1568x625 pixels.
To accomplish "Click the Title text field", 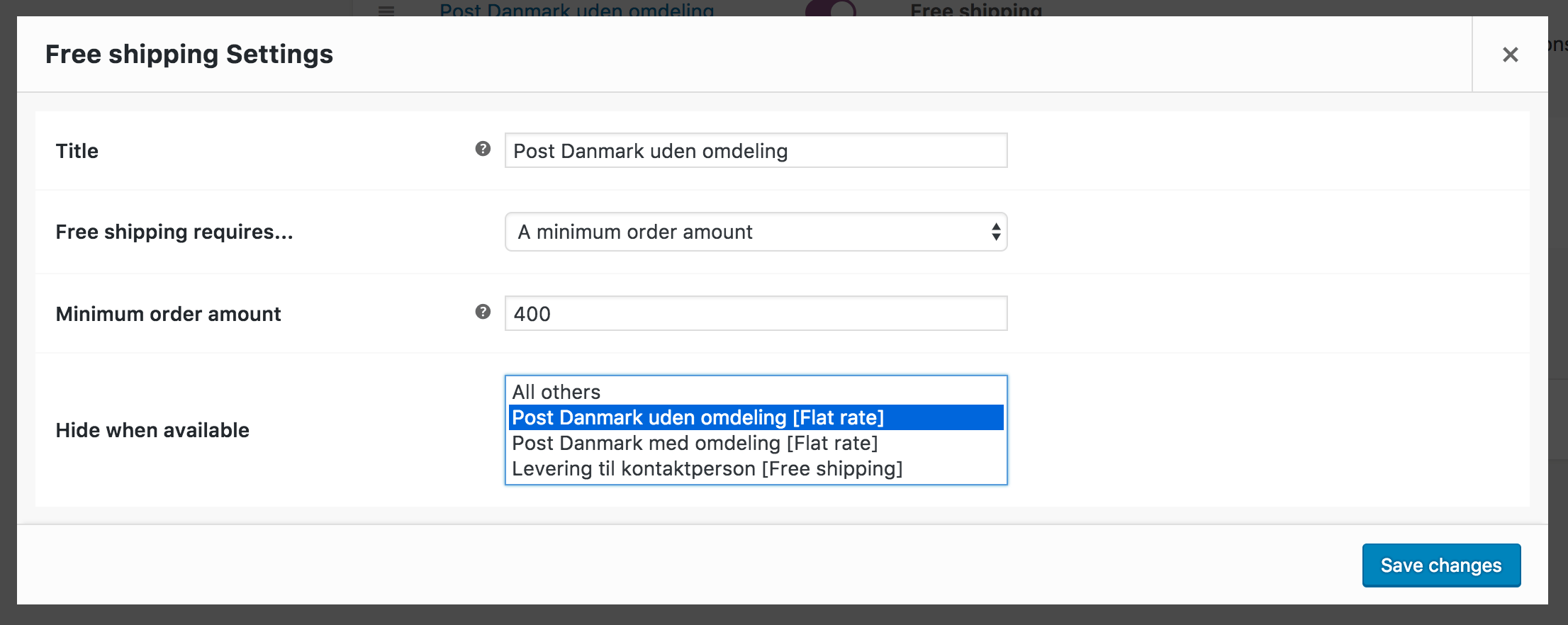I will point(756,151).
